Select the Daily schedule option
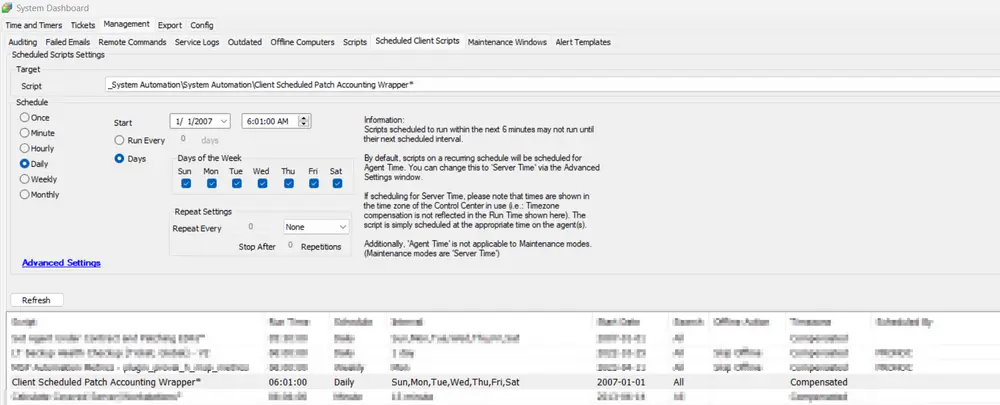The width and height of the screenshot is (1000, 405). pyautogui.click(x=25, y=164)
